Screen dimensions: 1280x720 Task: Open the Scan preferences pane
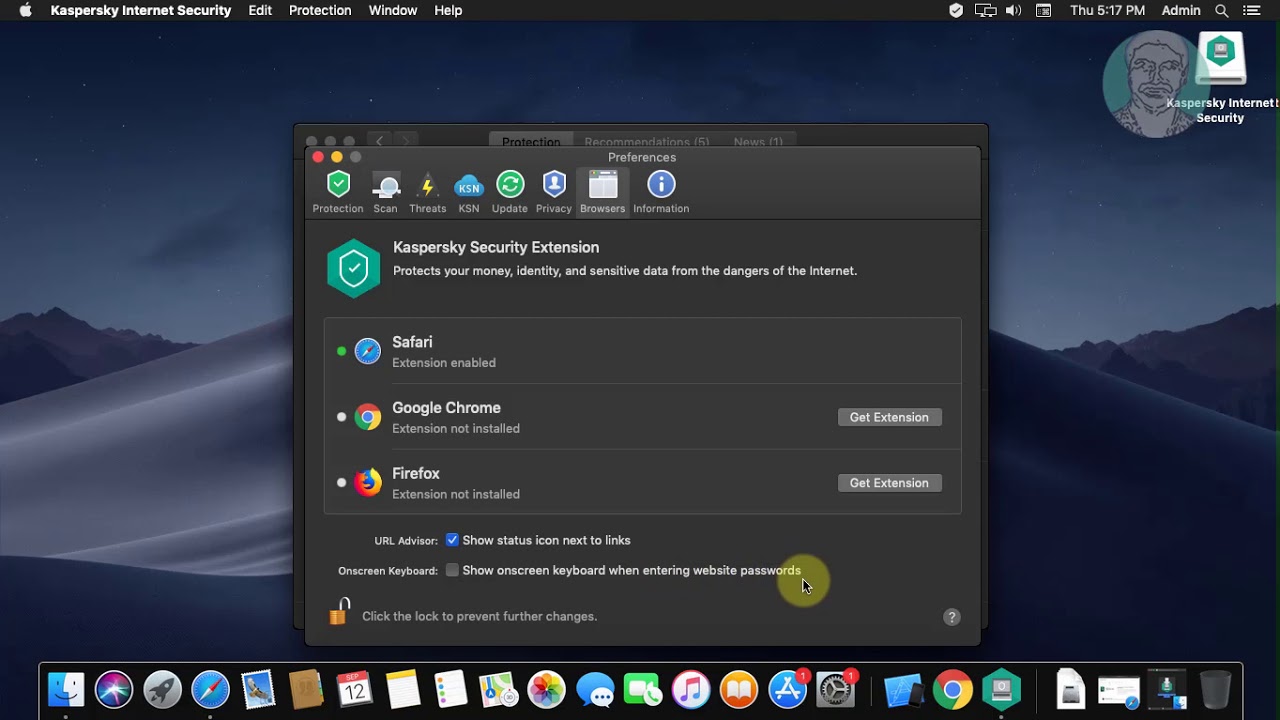pos(386,192)
